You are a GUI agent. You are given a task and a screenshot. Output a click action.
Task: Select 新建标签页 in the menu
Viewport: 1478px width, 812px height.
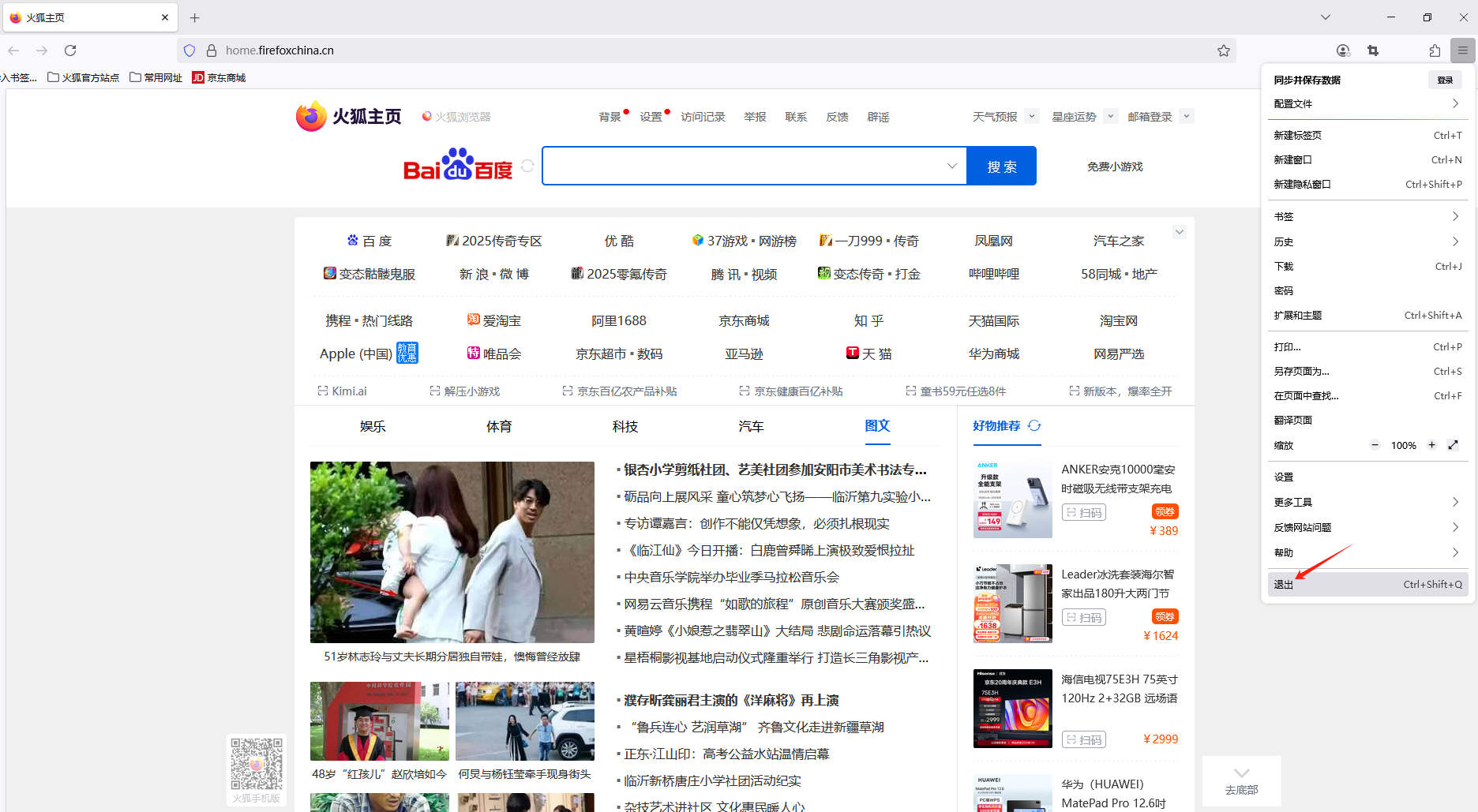coord(1367,135)
